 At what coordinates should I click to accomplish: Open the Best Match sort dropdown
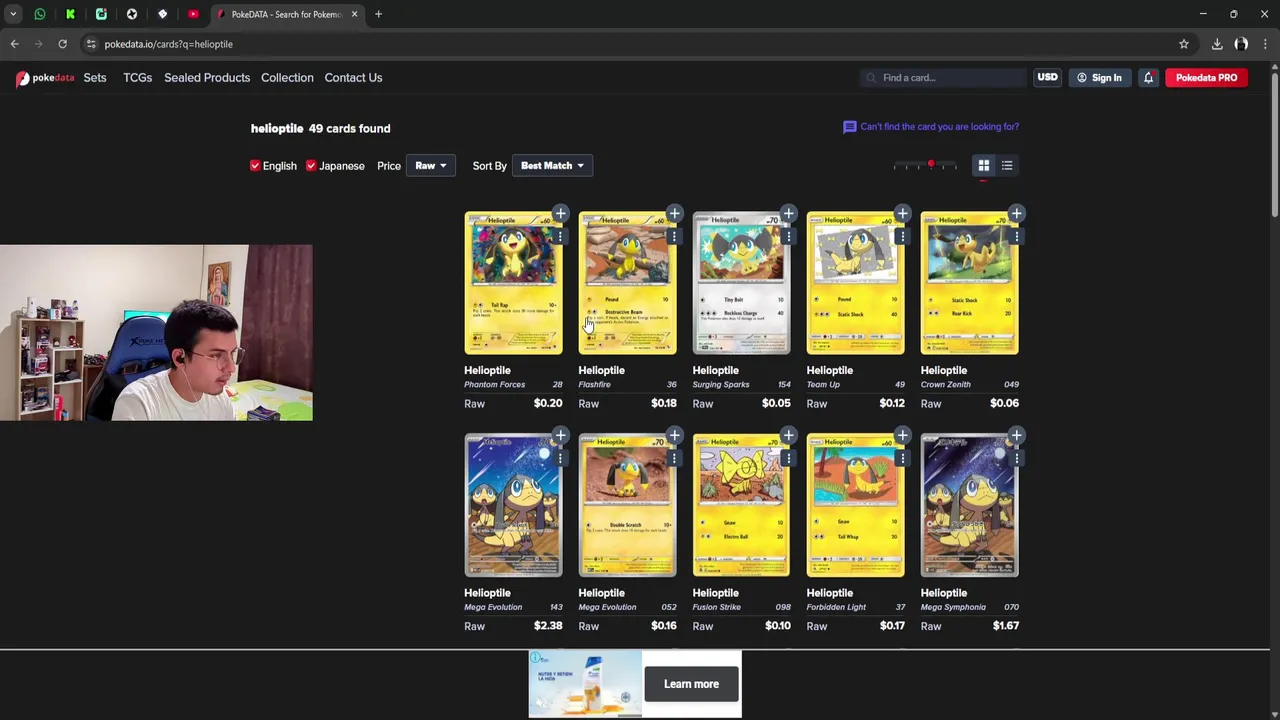552,166
